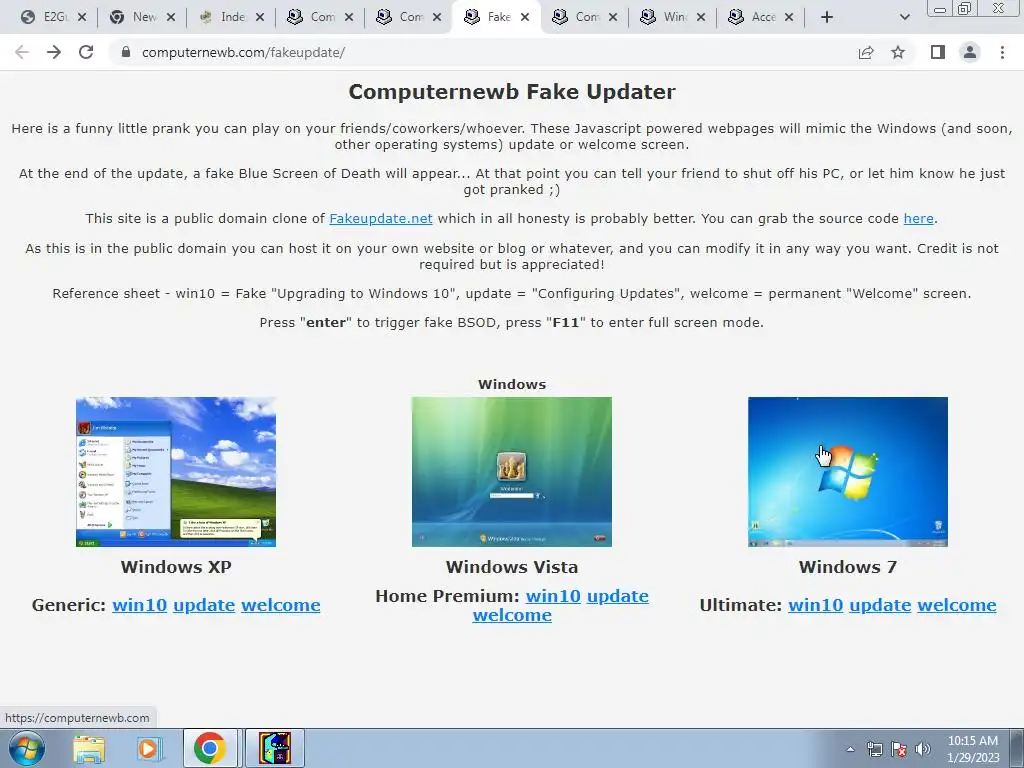Close the E2G tab
Screen dimensions: 1024x768
pyautogui.click(x=82, y=17)
